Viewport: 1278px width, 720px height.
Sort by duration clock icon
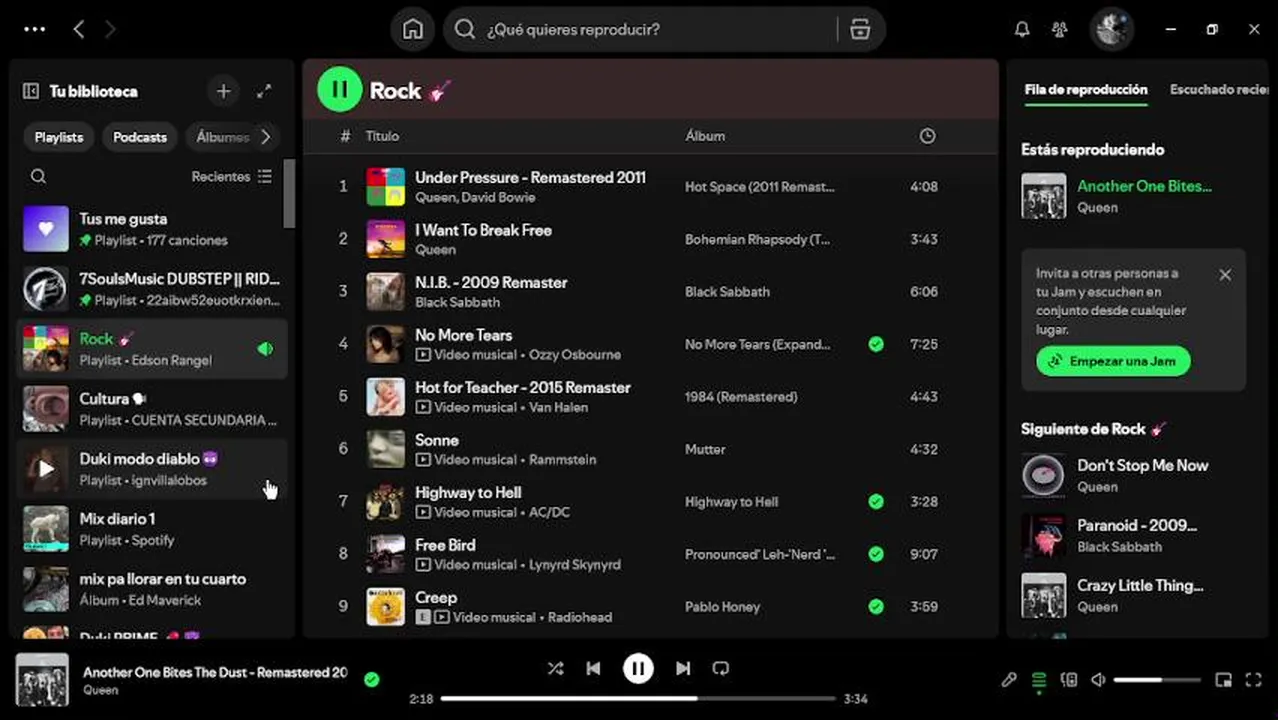pos(927,136)
